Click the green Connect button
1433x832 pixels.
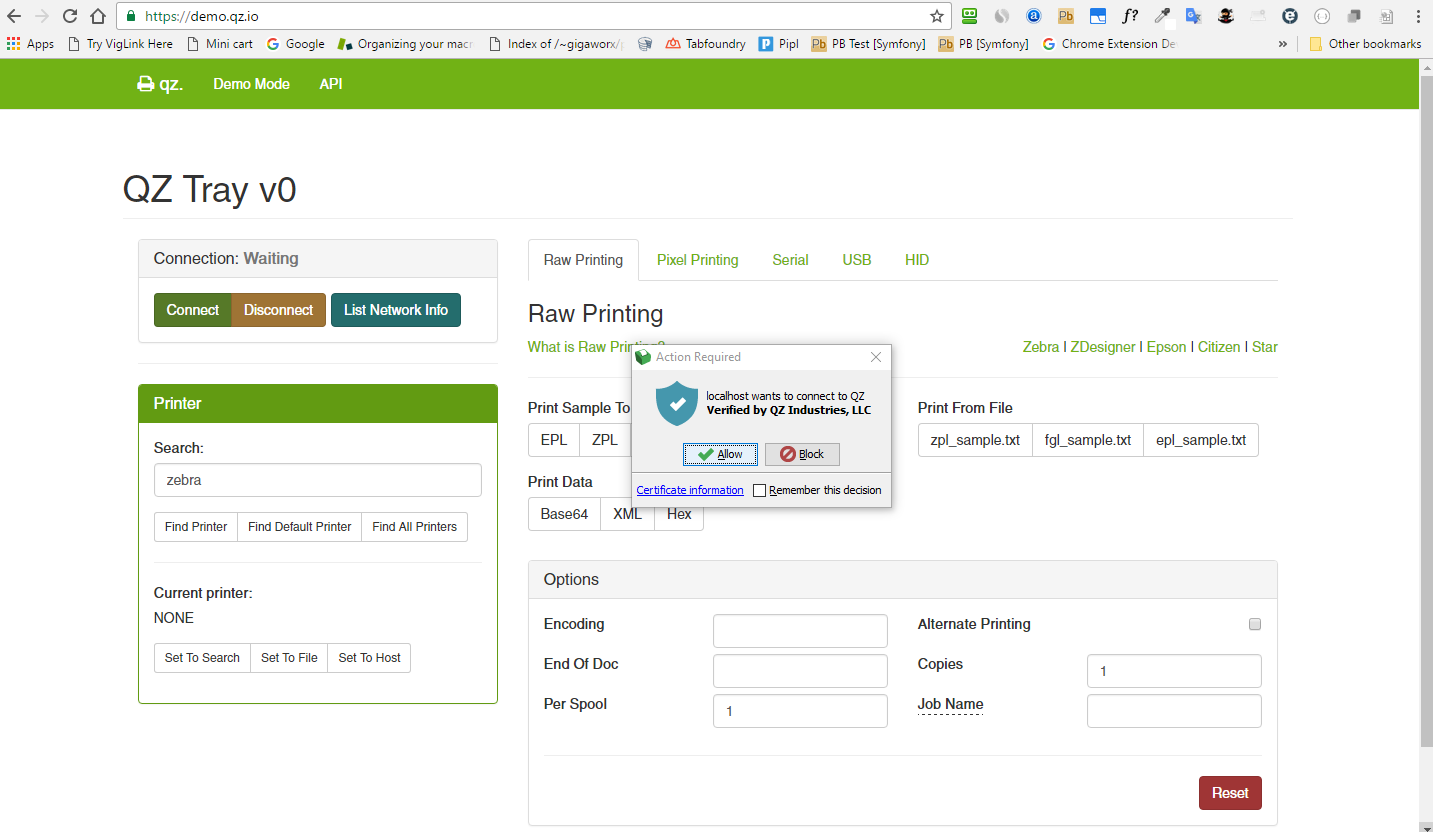[x=193, y=310]
